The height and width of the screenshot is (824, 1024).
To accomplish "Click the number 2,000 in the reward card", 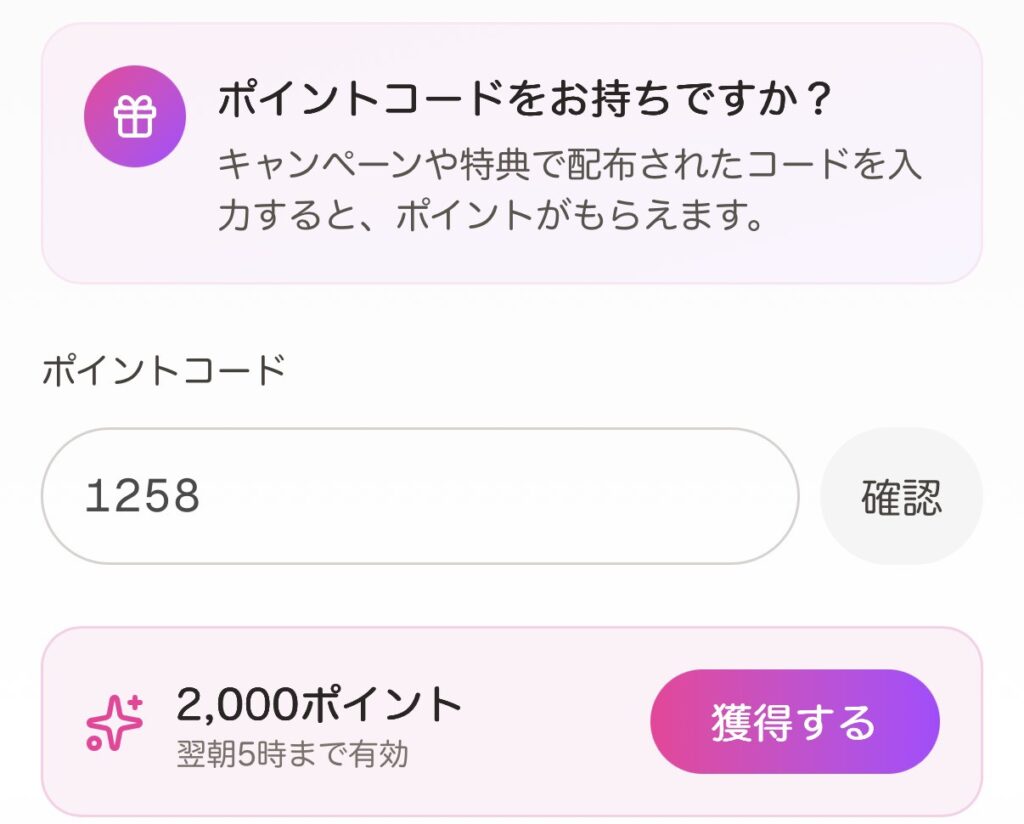I will (x=236, y=705).
